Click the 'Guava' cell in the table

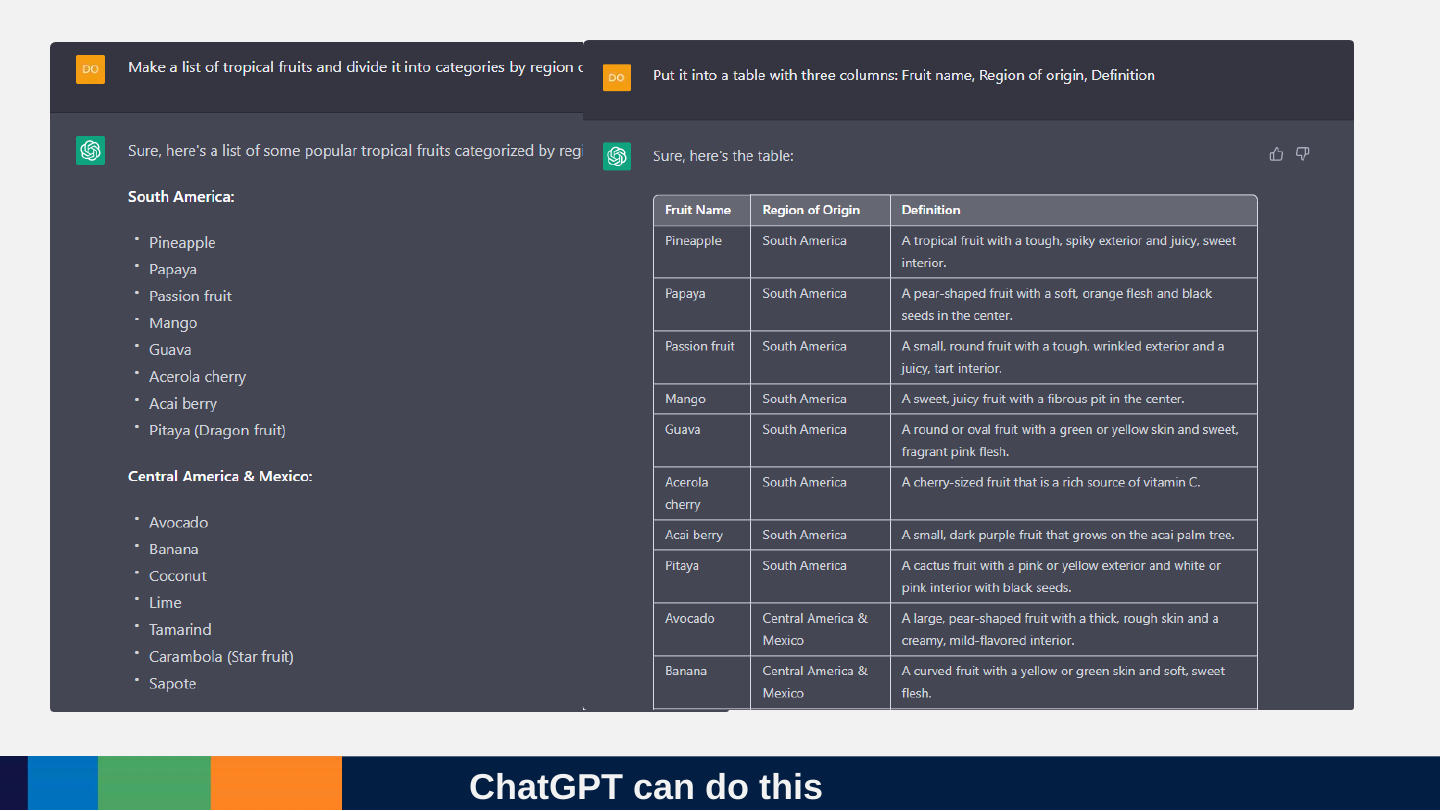702,440
